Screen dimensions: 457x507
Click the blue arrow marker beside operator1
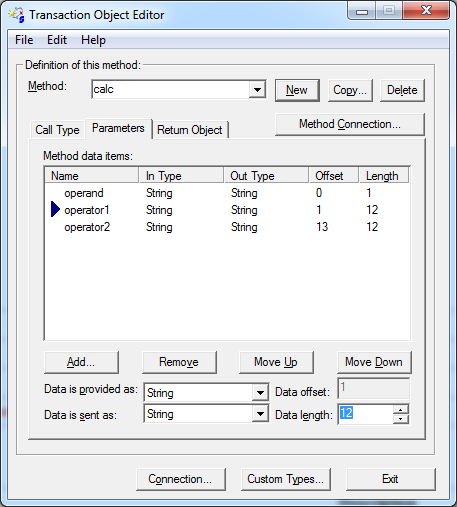pos(55,209)
